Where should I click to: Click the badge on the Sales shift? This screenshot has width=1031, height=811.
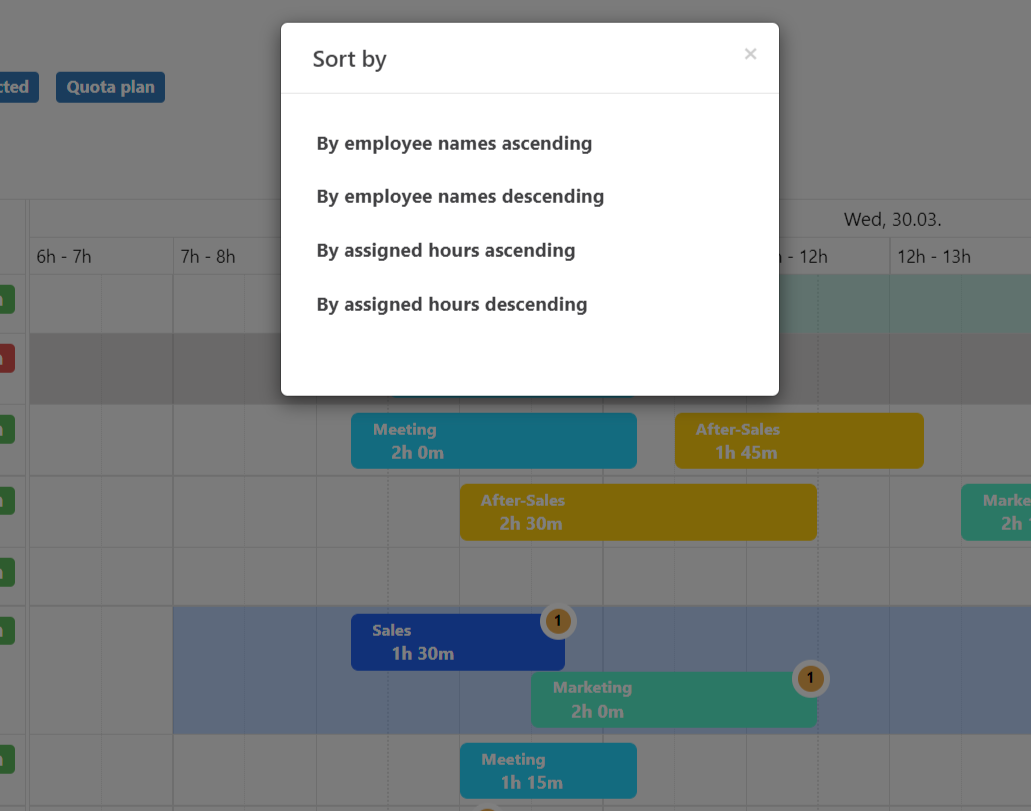pos(558,621)
